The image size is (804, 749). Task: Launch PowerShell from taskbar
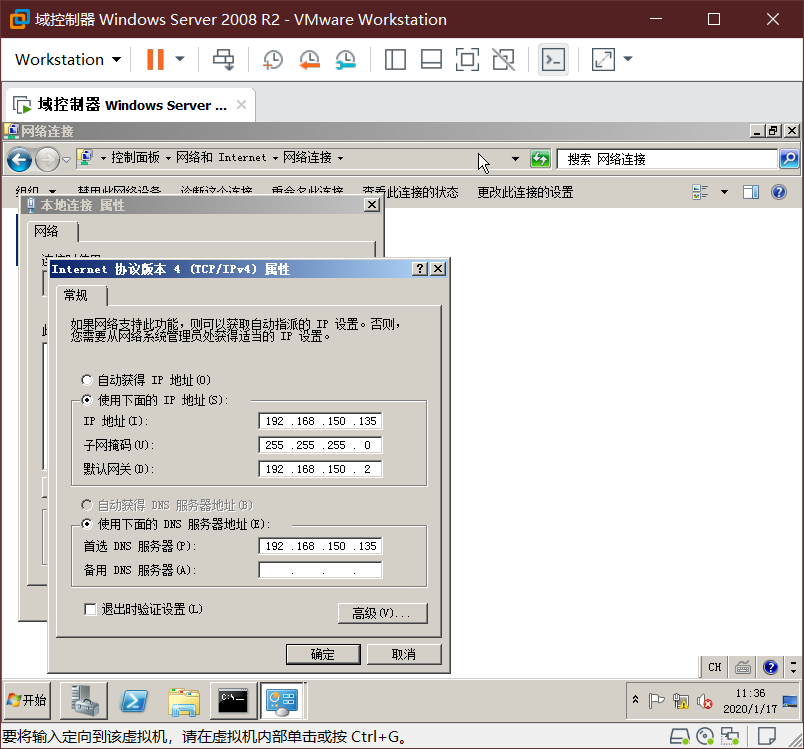pyautogui.click(x=133, y=700)
